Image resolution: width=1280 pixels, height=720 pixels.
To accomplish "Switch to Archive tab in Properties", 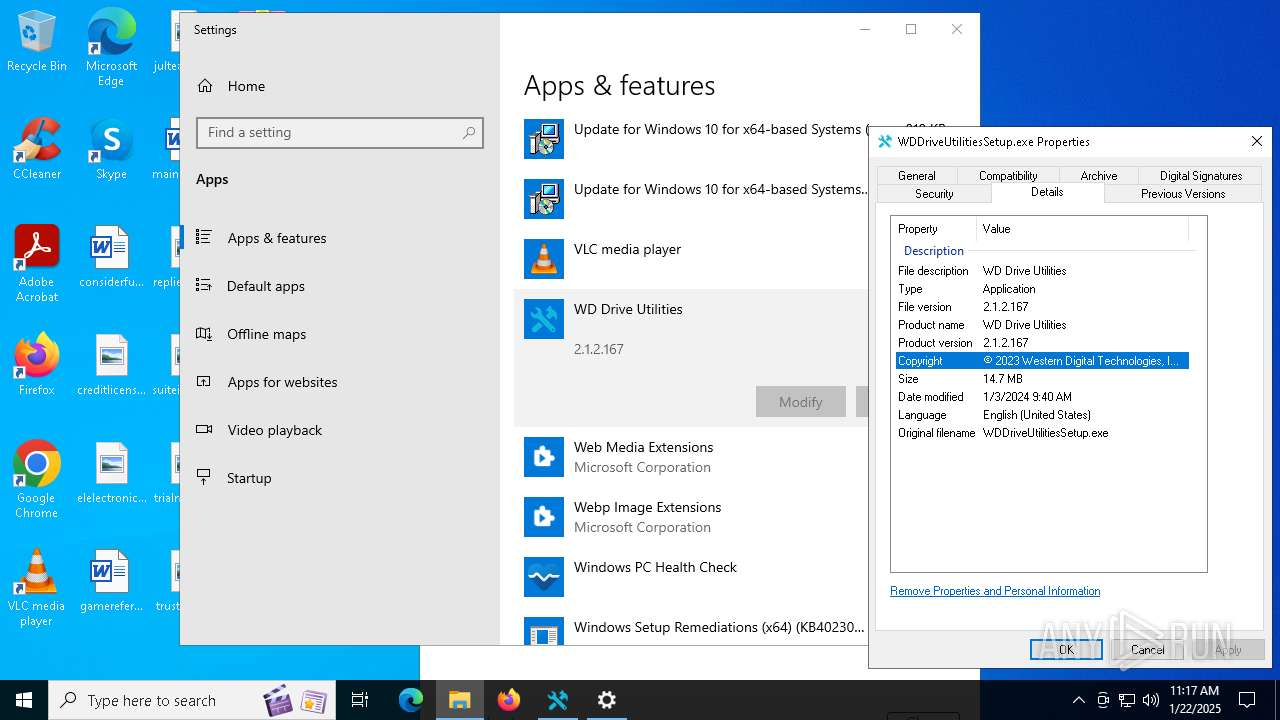I will click(x=1099, y=175).
